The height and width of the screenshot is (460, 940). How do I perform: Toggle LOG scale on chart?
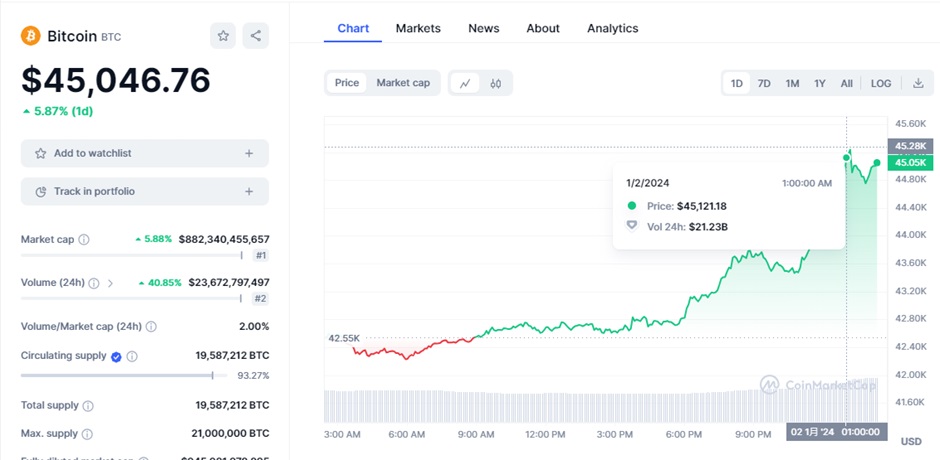click(881, 83)
